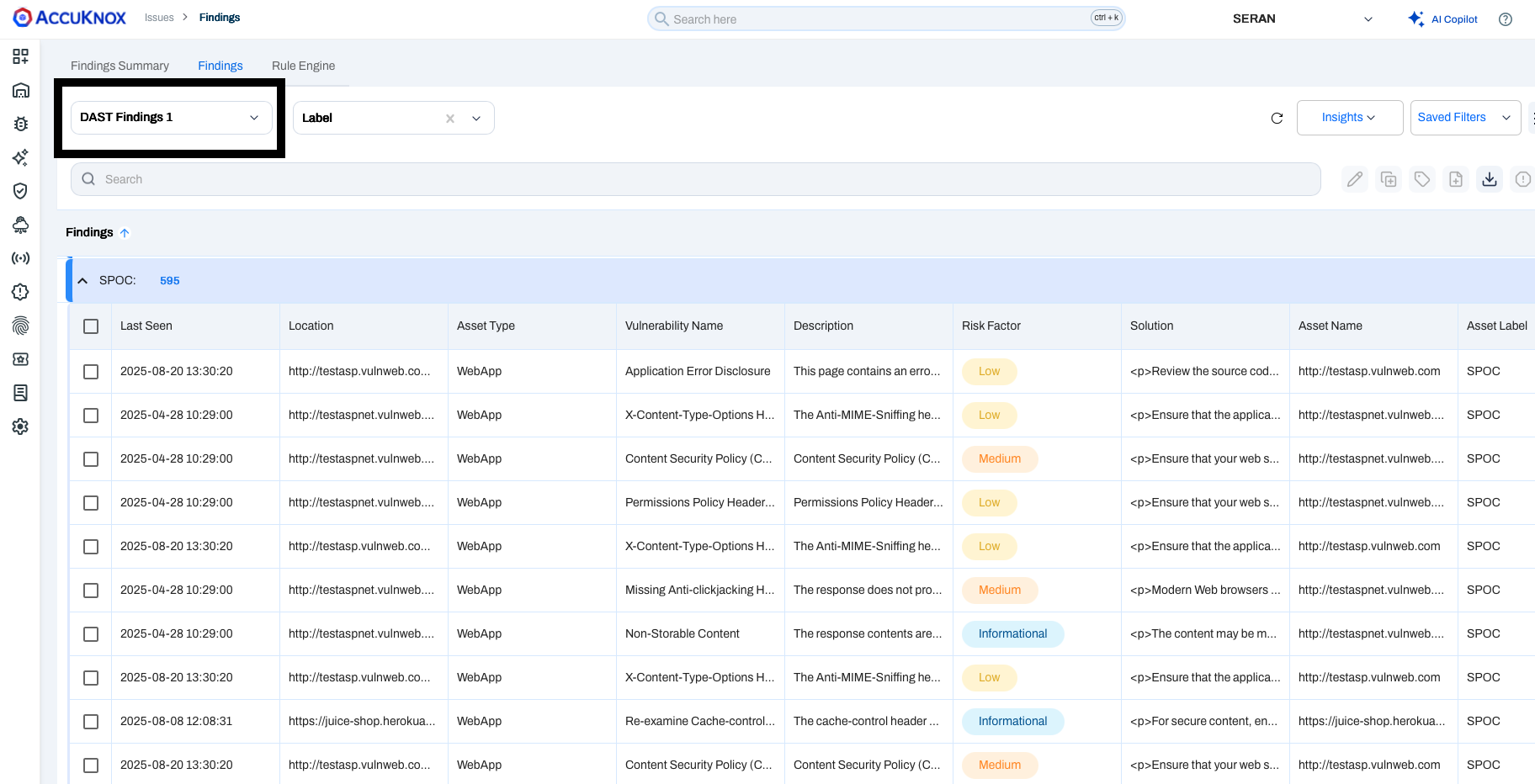This screenshot has height=784, width=1535.
Task: Click the tag label icon in toolbar
Action: 1421,179
